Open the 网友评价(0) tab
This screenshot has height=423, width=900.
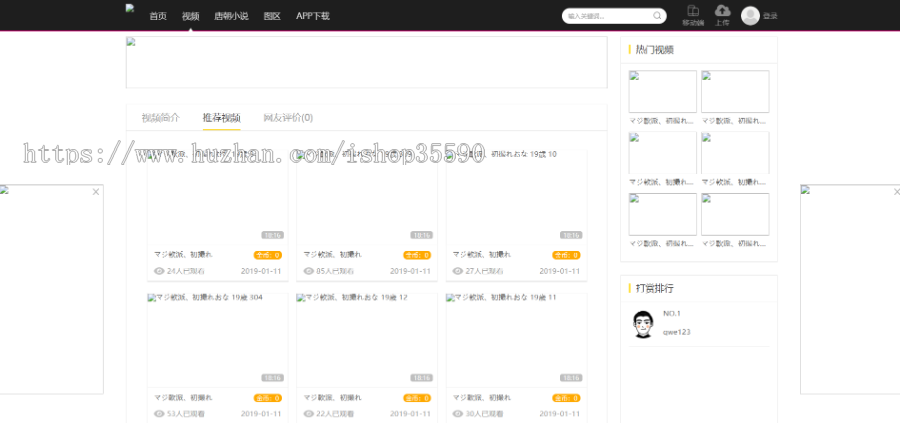(288, 118)
